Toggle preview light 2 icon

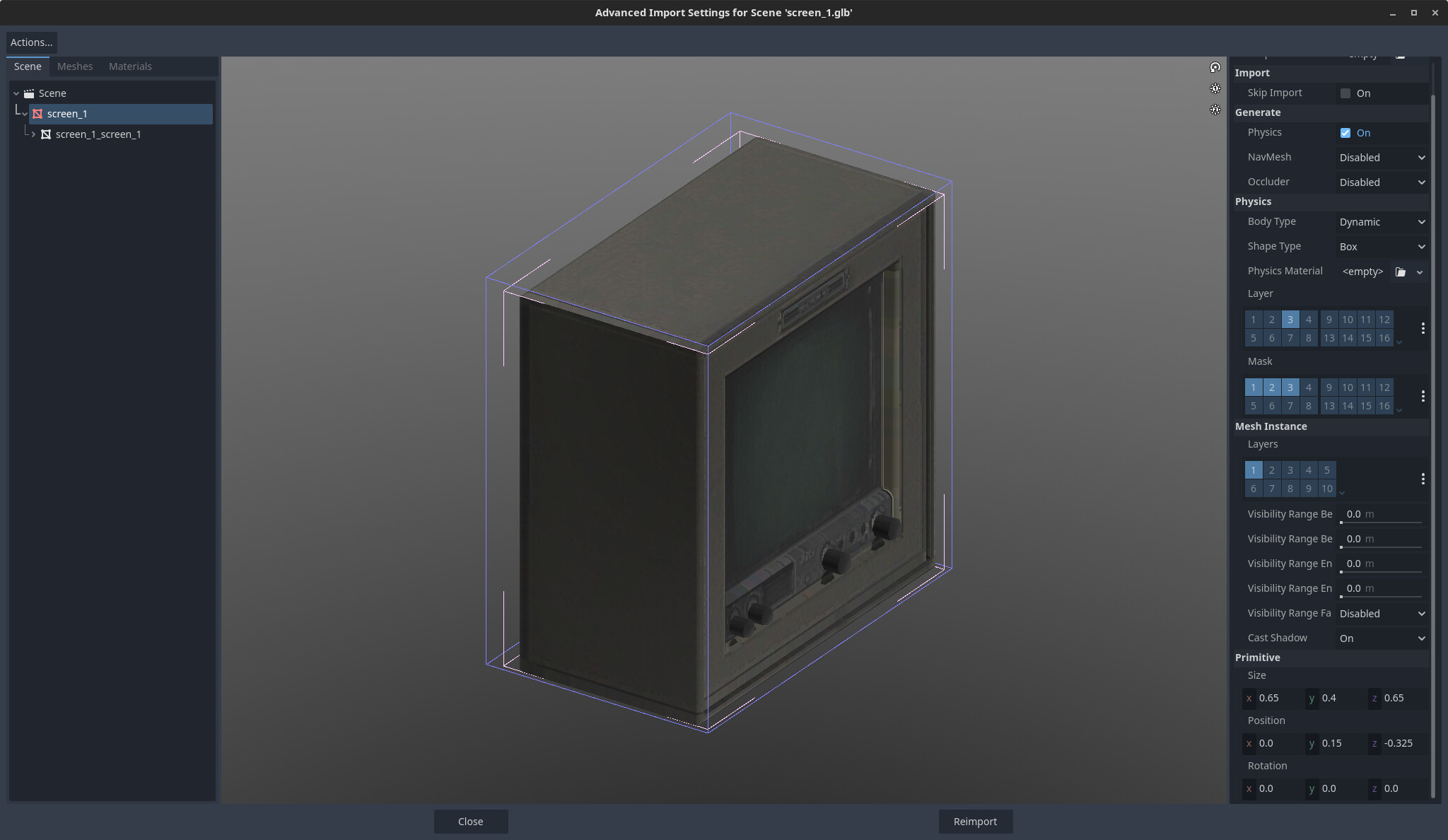click(x=1215, y=110)
